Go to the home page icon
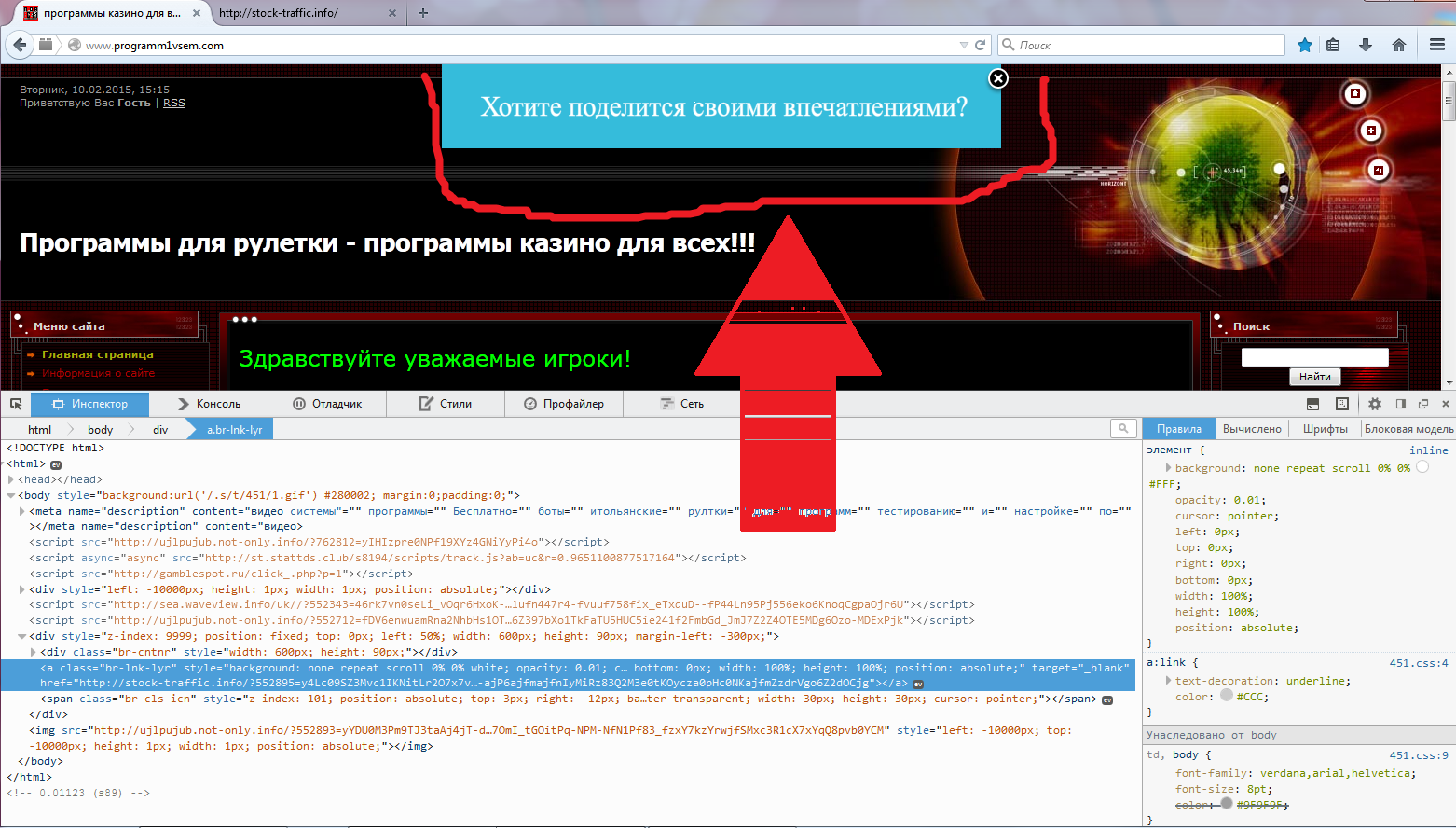The height and width of the screenshot is (830, 1456). 1399,45
